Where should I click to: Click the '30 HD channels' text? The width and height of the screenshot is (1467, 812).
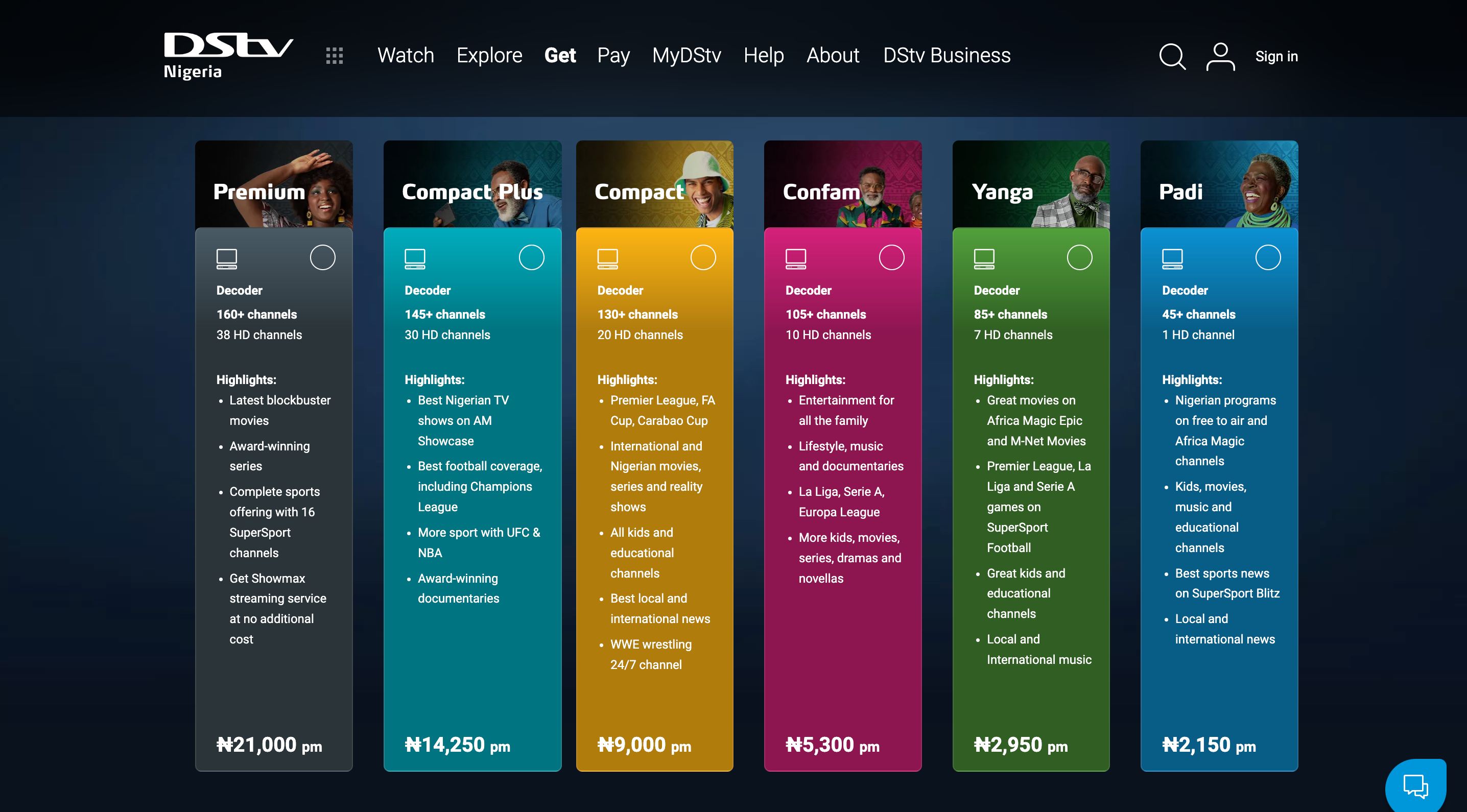pyautogui.click(x=447, y=335)
